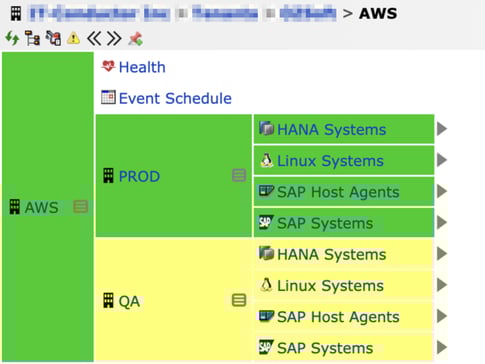Open PROD SAP Host Agents
Image resolution: width=485 pixels, height=364 pixels.
(338, 192)
